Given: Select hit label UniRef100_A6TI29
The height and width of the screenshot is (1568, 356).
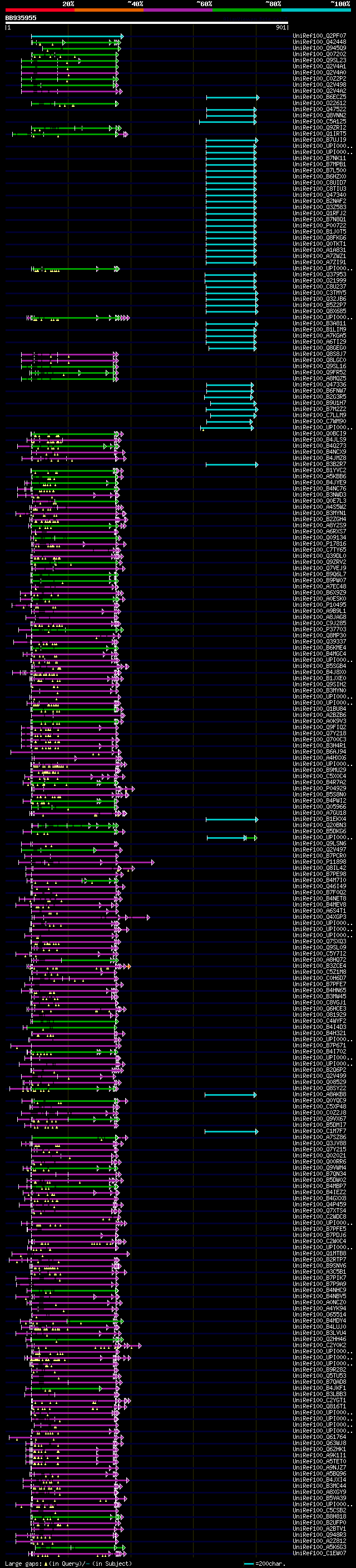Looking at the screenshot, I should click(319, 342).
